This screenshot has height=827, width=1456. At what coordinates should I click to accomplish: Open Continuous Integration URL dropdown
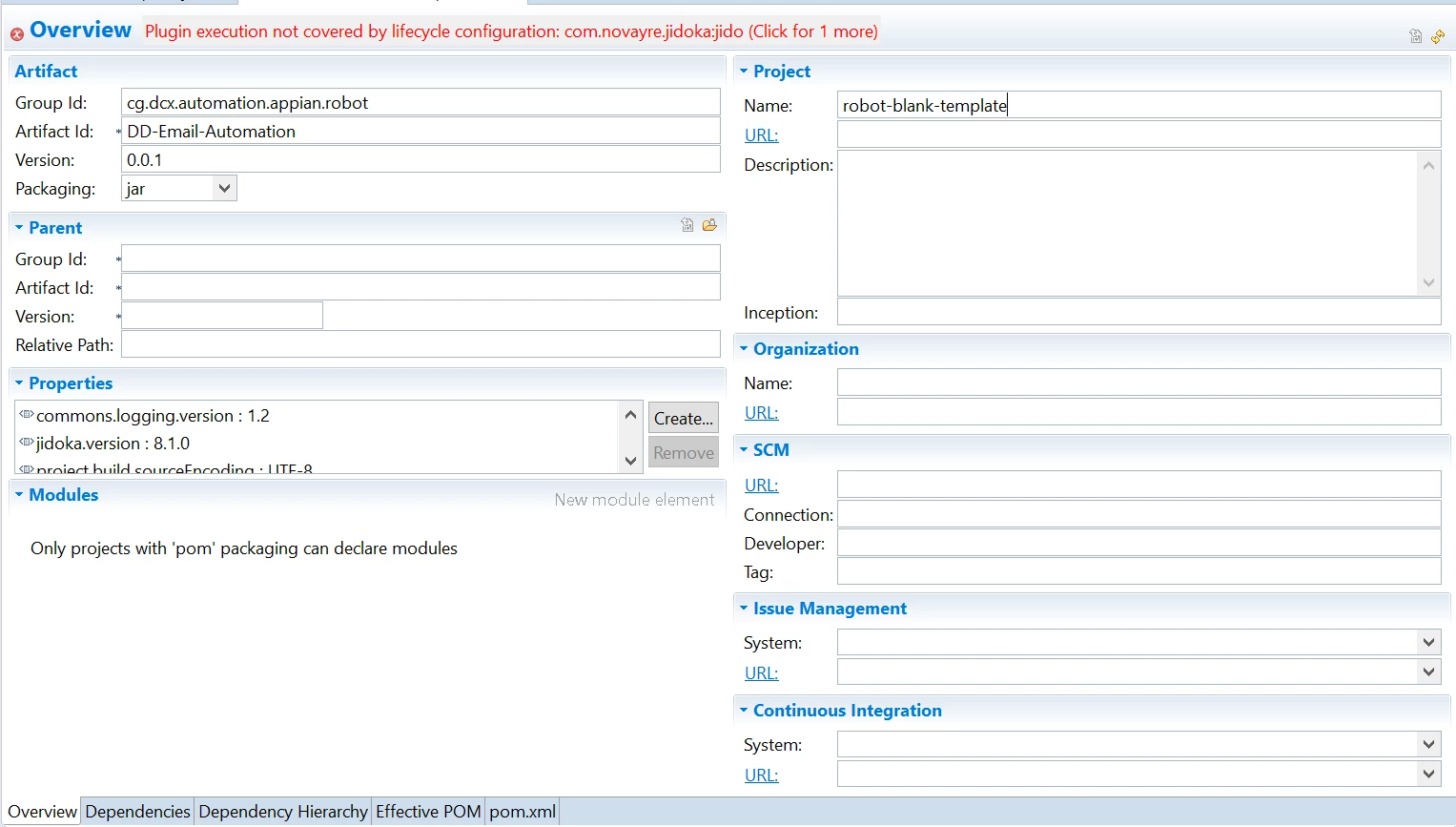1428,774
